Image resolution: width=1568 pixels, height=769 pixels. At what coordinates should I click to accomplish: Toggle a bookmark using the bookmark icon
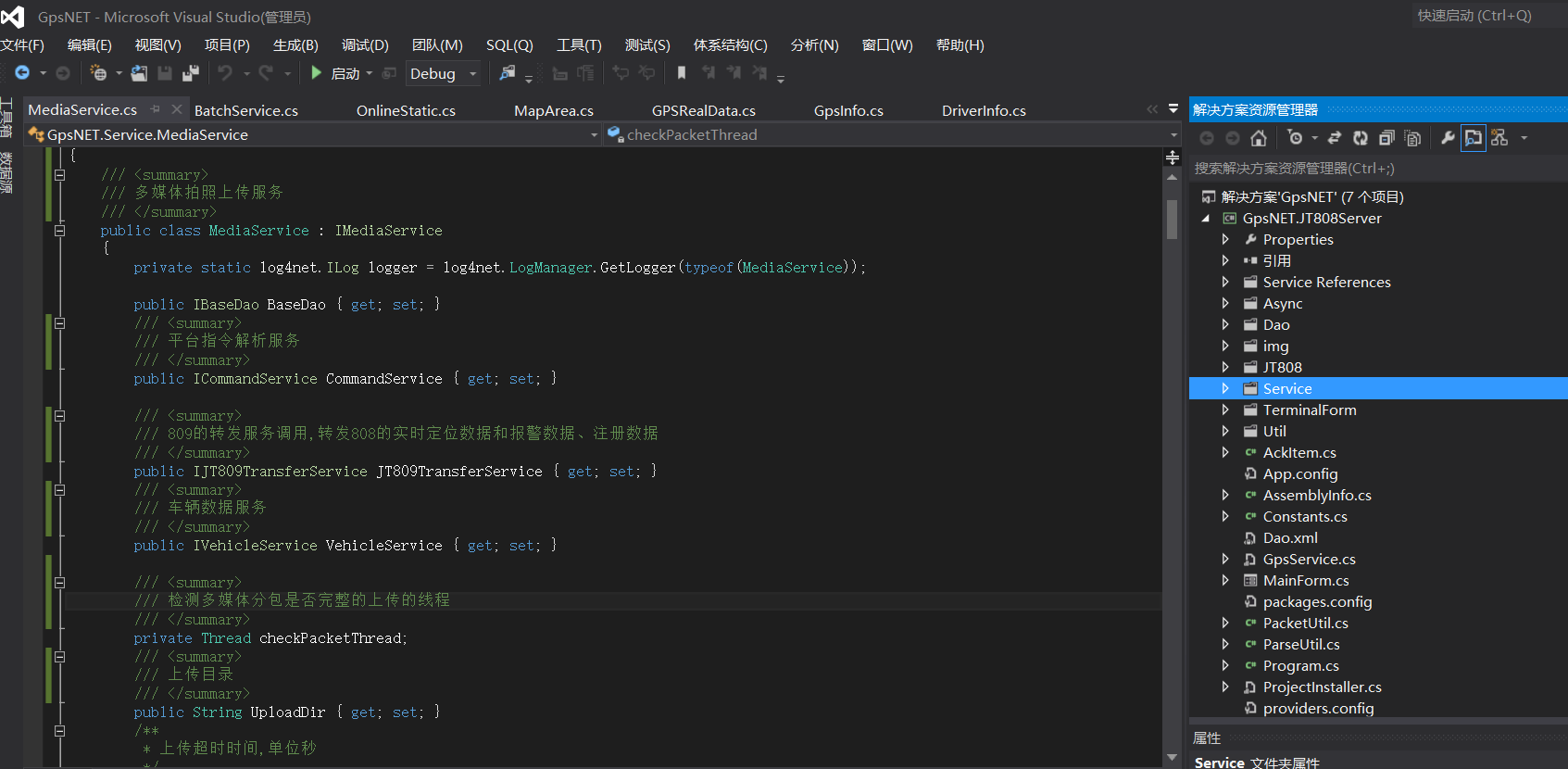coord(682,73)
